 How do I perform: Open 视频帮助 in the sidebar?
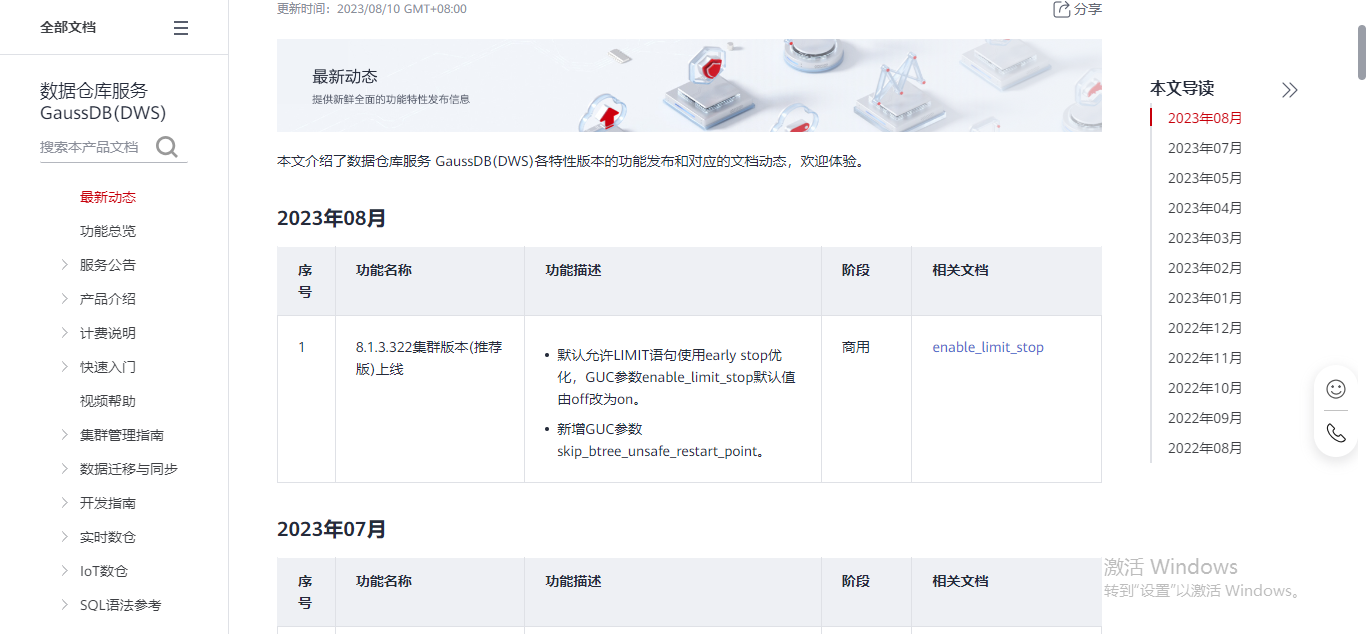coord(108,401)
